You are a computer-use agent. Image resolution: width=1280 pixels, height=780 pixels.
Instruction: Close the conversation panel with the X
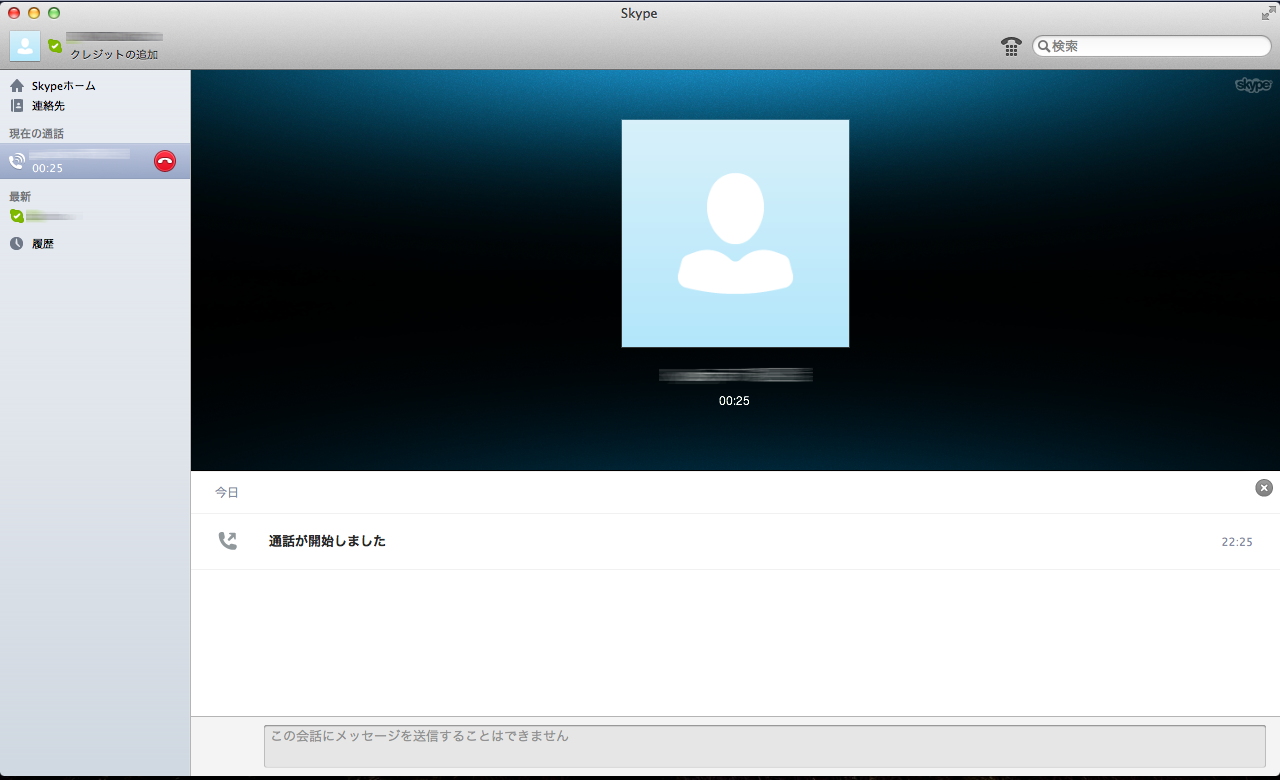pos(1264,488)
